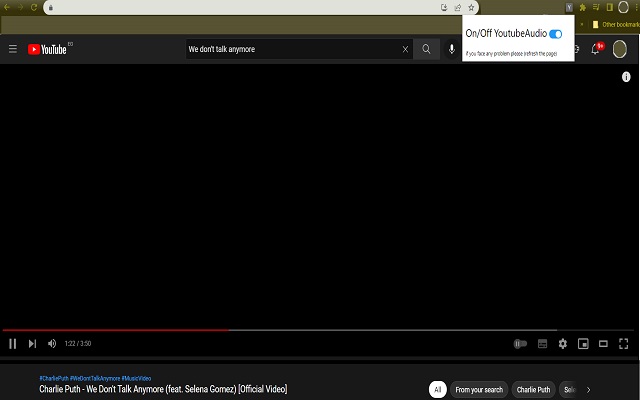This screenshot has height=400, width=640.
Task: Reload the browser page
Action: 34,7
